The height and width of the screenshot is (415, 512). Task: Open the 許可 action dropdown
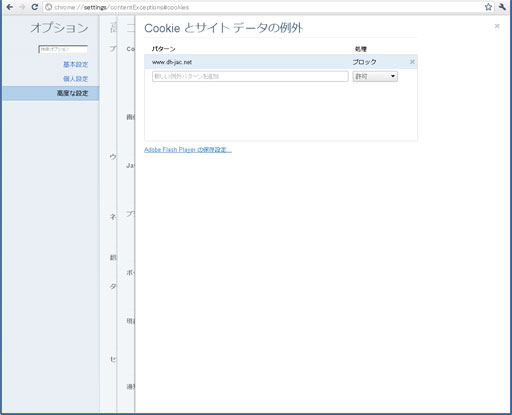pyautogui.click(x=375, y=76)
